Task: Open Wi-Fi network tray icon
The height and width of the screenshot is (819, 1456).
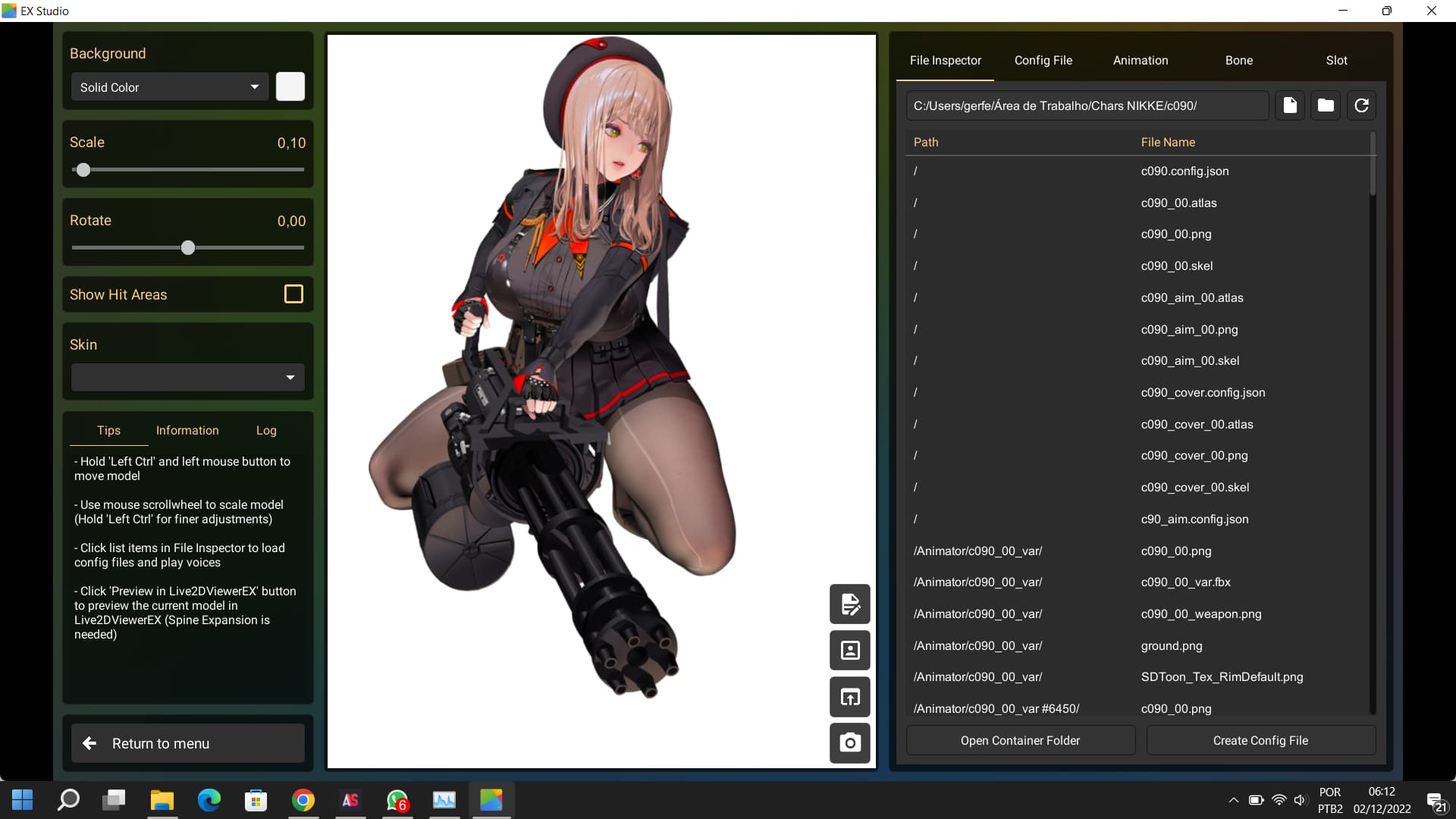Action: click(1279, 800)
